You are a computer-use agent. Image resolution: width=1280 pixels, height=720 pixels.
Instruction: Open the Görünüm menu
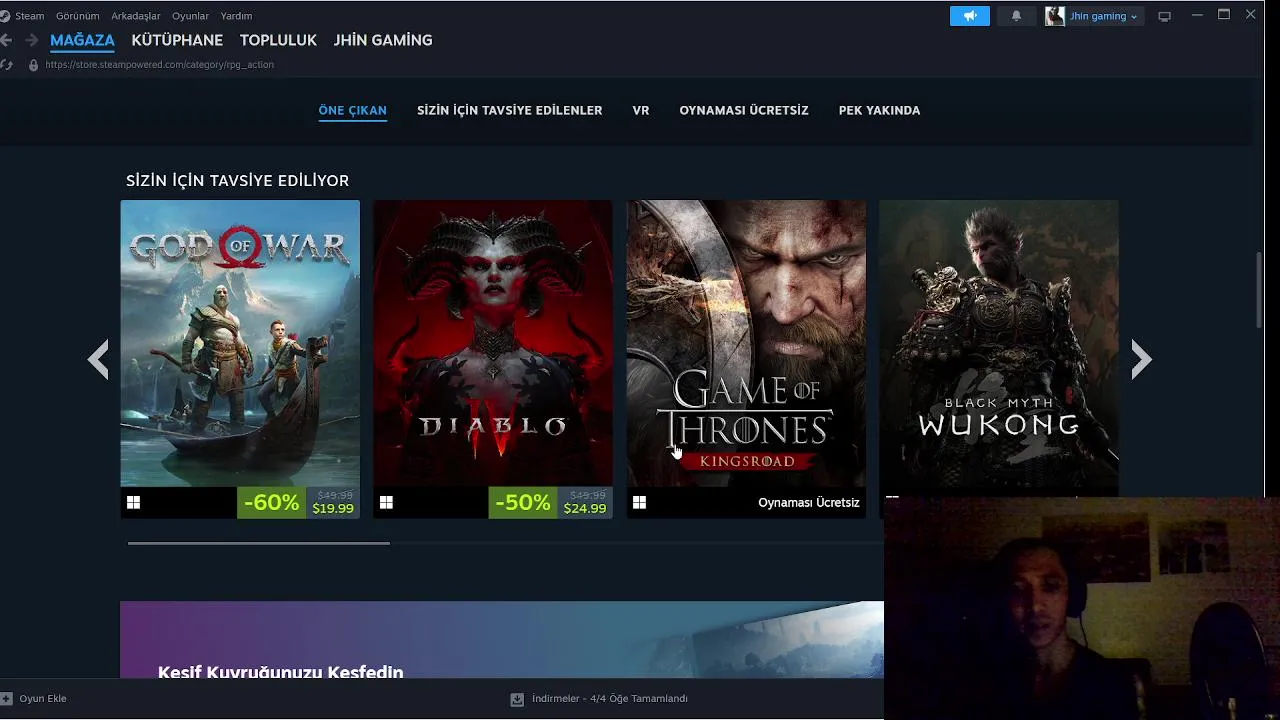(77, 16)
